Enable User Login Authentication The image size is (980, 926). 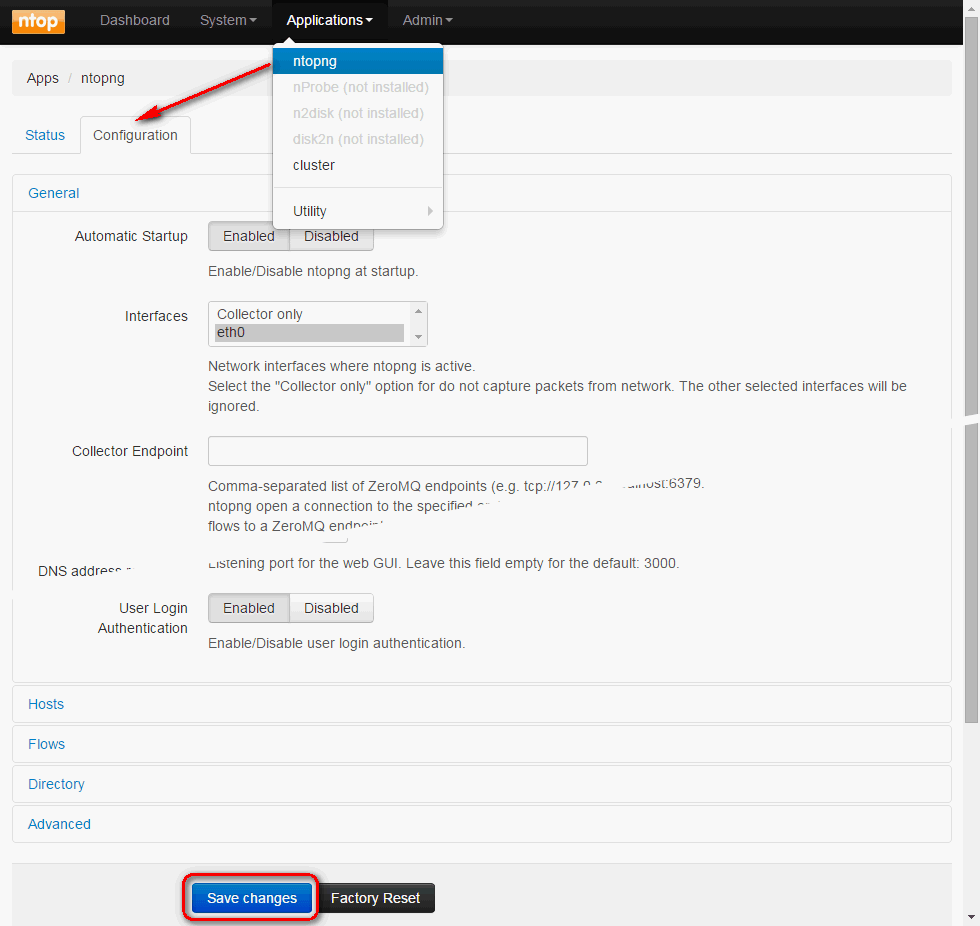click(x=249, y=608)
